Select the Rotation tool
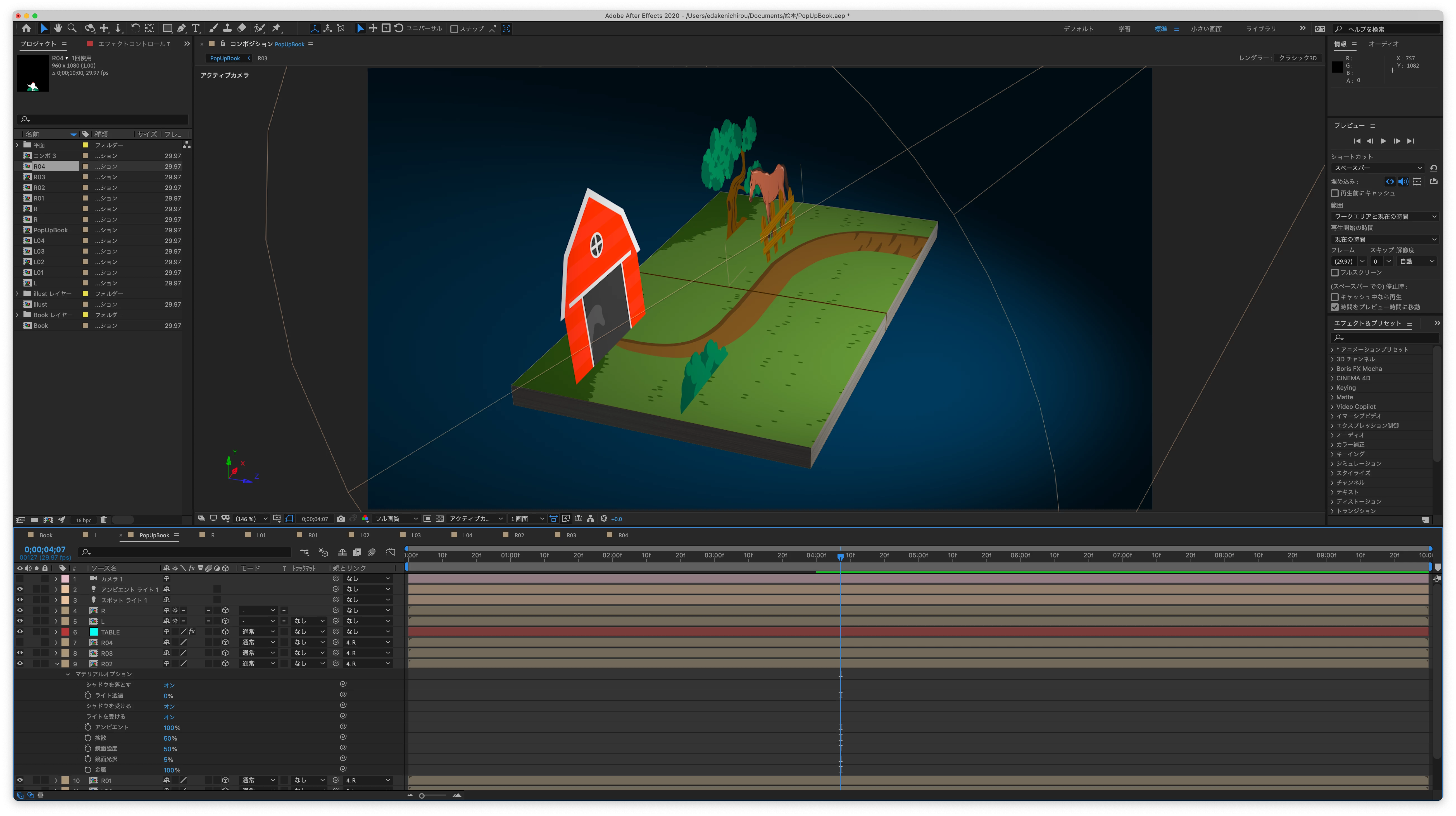Image resolution: width=1456 pixels, height=816 pixels. click(x=135, y=28)
